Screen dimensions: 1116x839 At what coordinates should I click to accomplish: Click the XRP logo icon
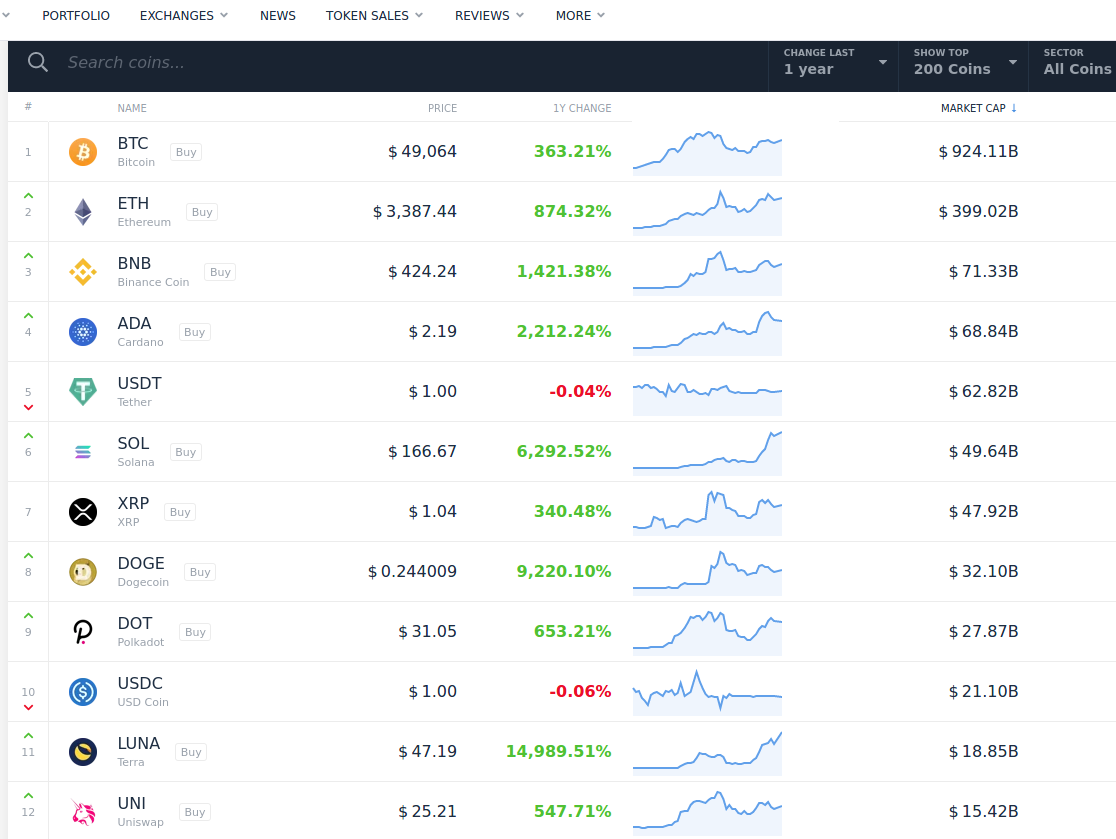83,512
